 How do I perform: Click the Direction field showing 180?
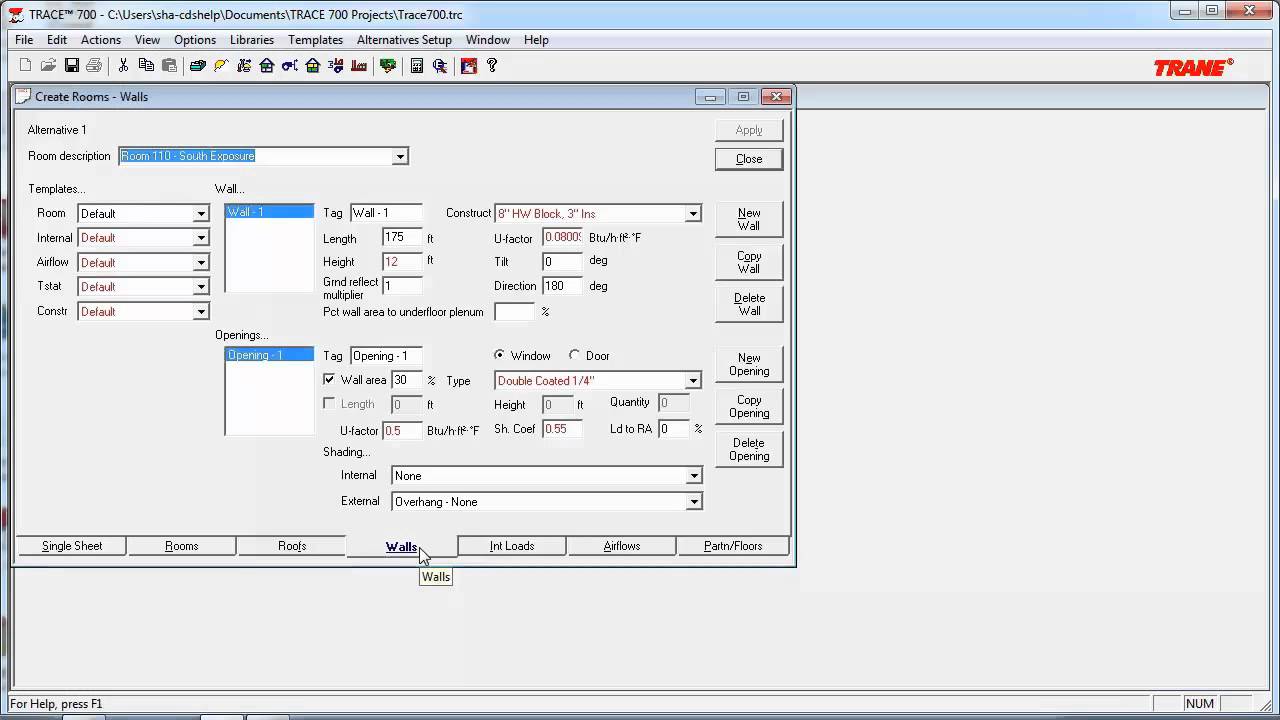(562, 286)
